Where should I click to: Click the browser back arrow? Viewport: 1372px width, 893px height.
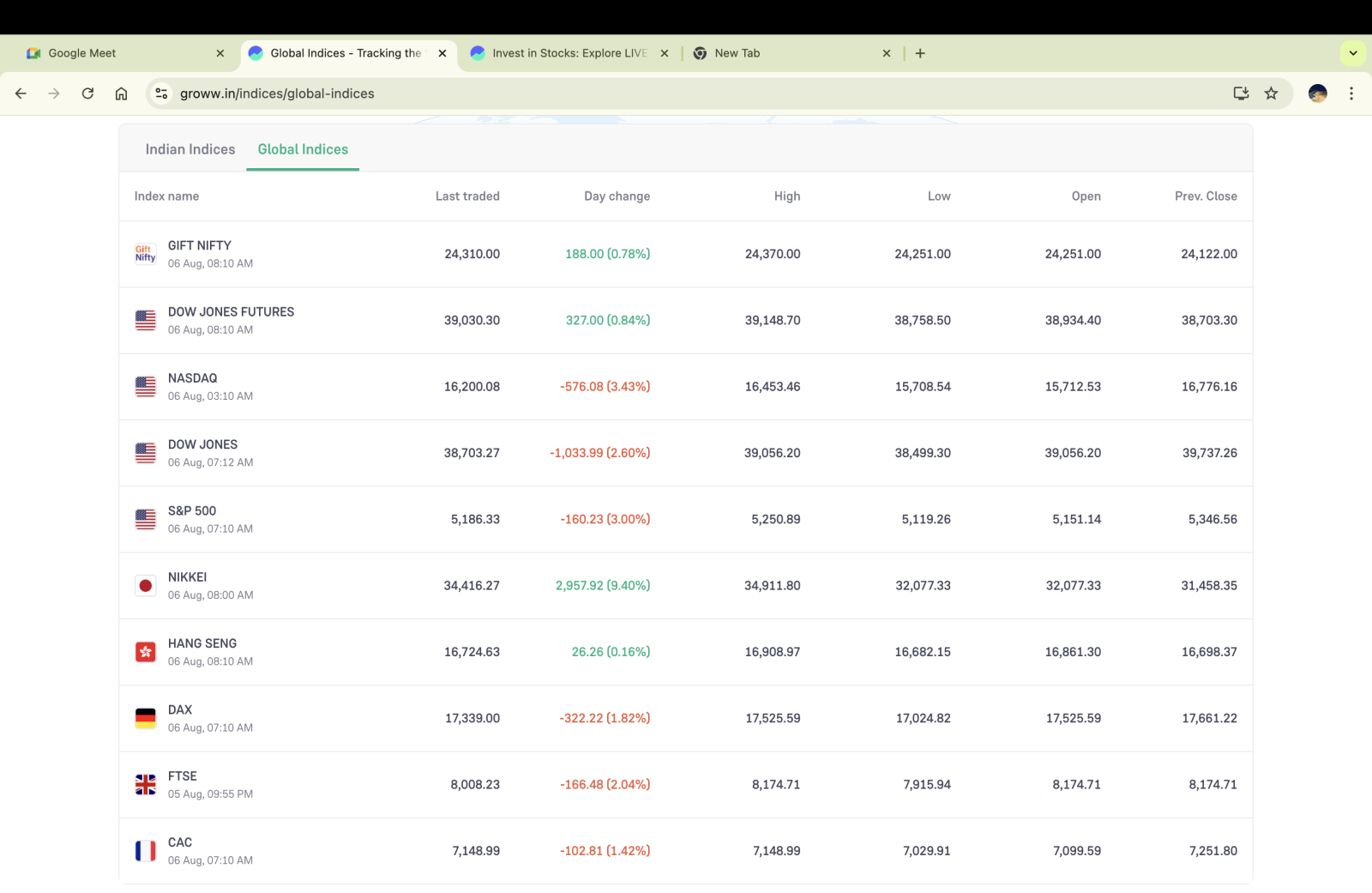(x=21, y=94)
